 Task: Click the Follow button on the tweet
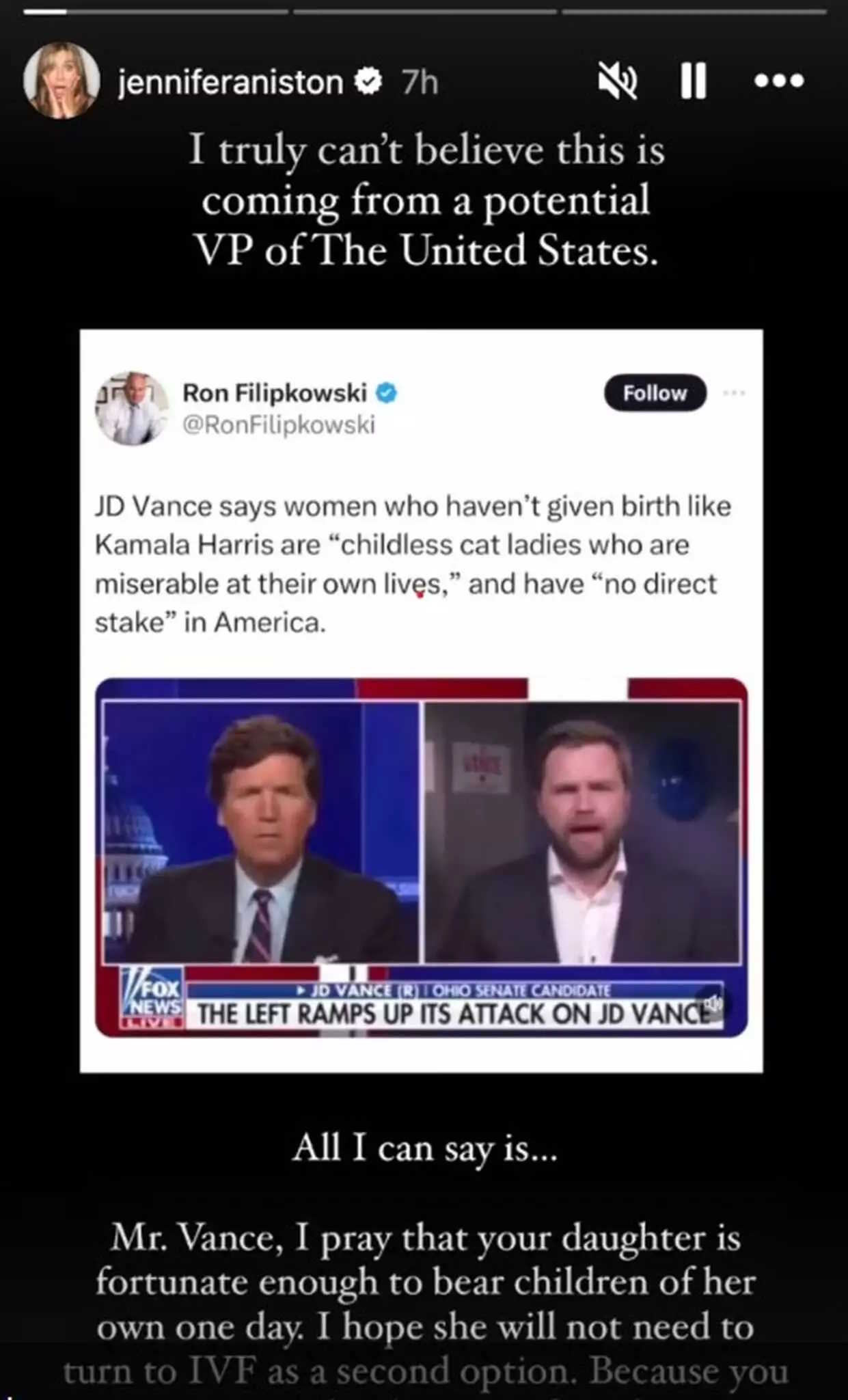(655, 393)
